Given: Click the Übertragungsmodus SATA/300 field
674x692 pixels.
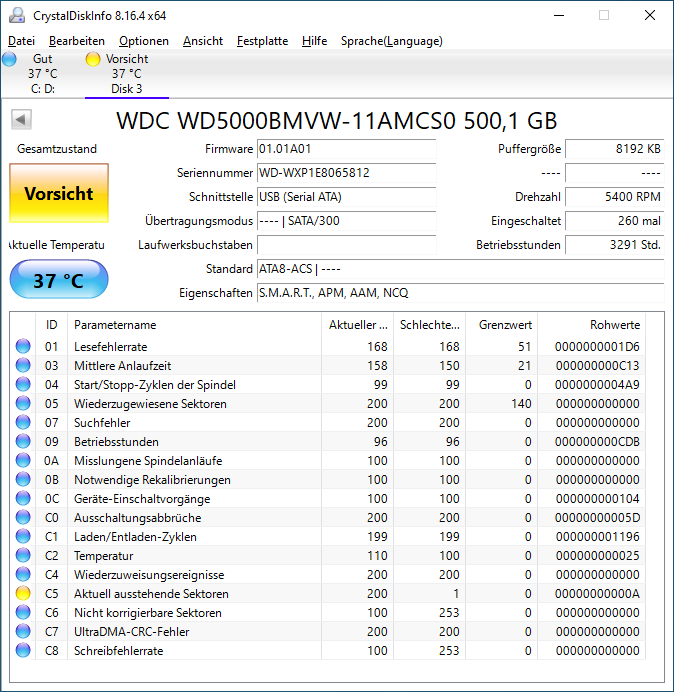Looking at the screenshot, I should 346,221.
